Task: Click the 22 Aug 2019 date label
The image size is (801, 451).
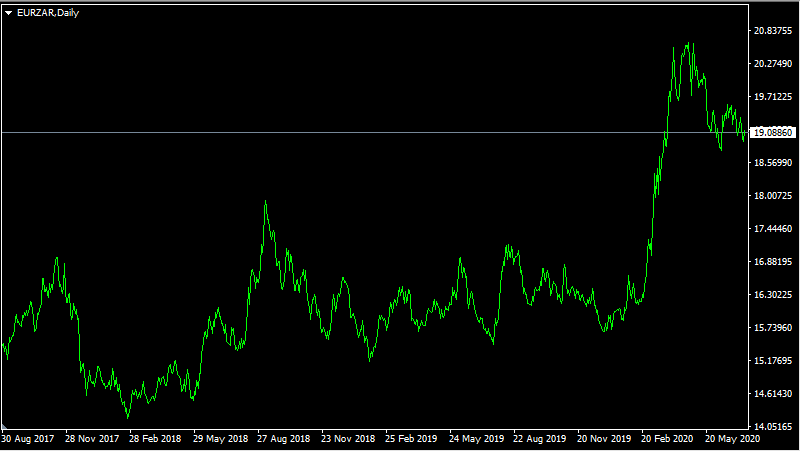Action: 539,439
